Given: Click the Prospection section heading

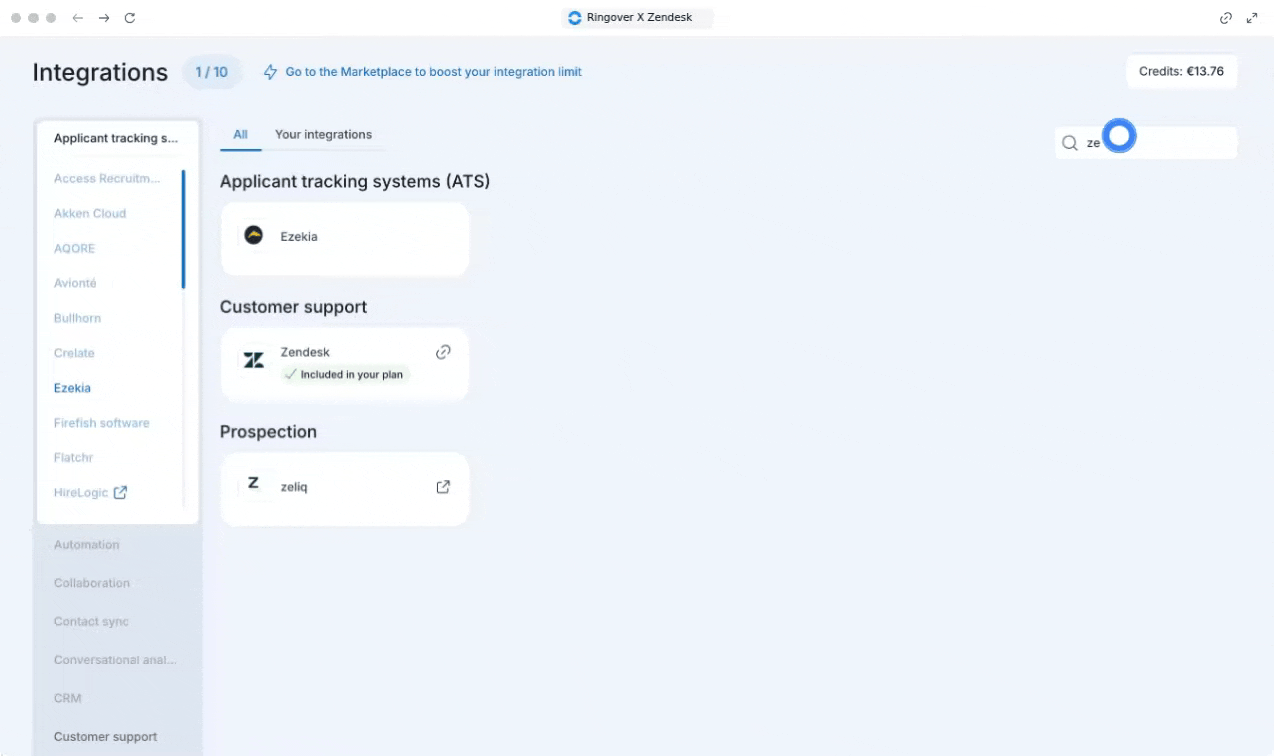Looking at the screenshot, I should pos(268,432).
